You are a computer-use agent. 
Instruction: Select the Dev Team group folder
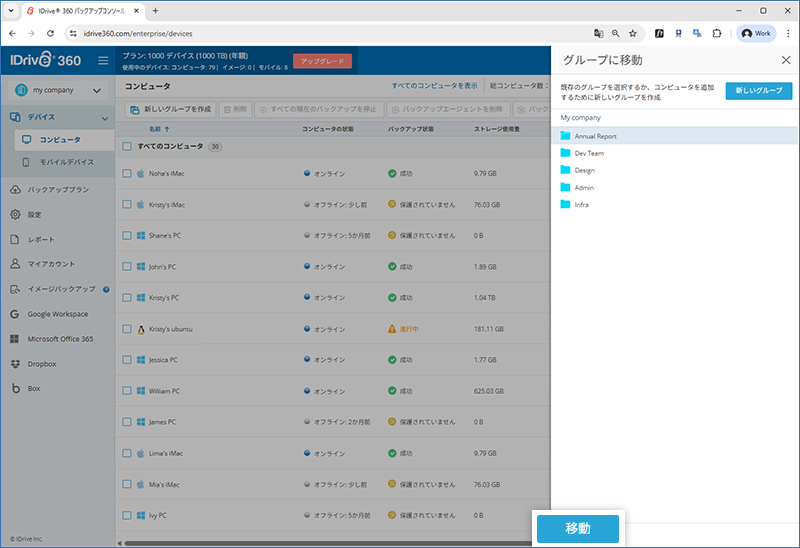[x=589, y=153]
